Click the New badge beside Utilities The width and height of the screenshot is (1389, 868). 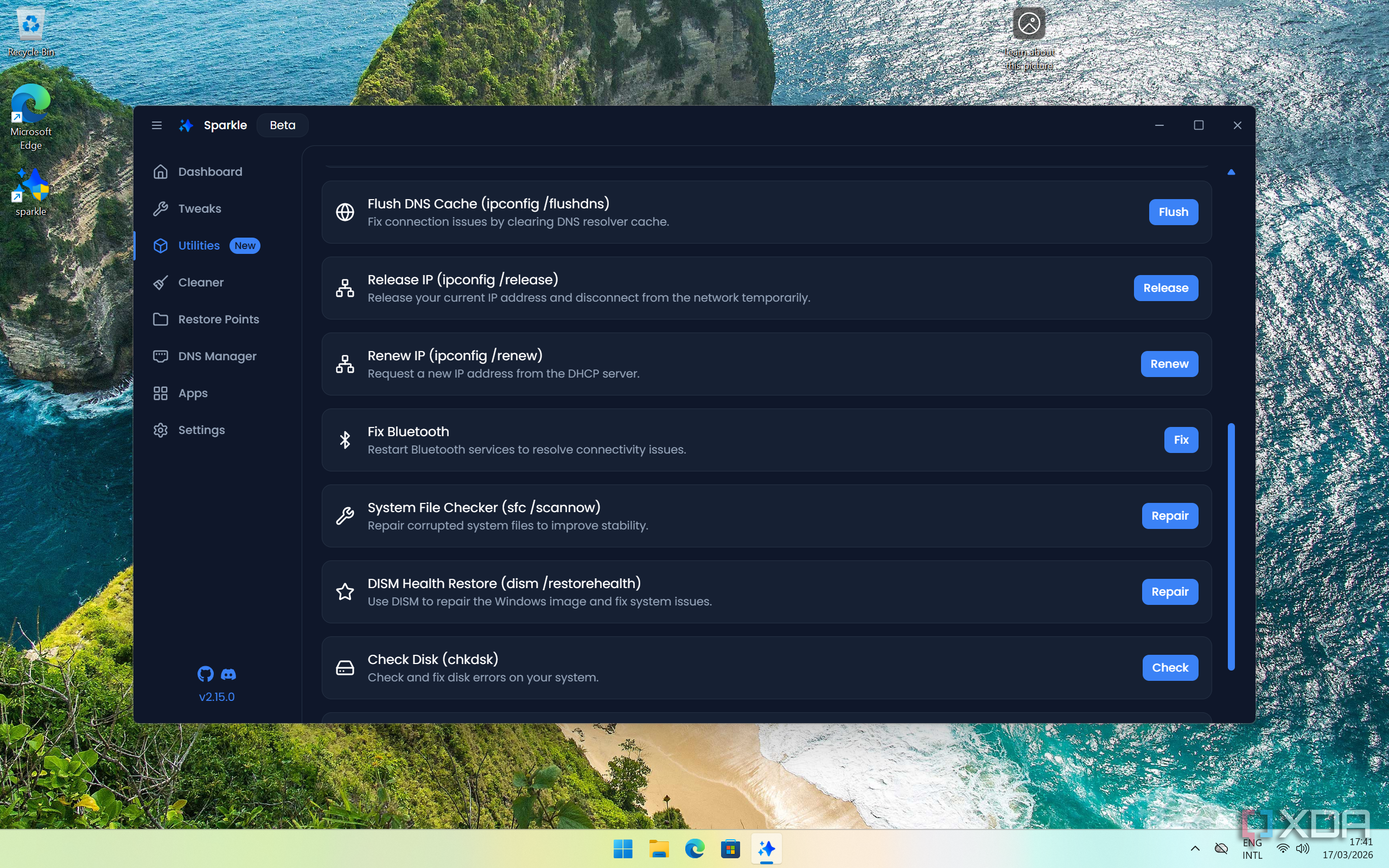click(x=245, y=246)
